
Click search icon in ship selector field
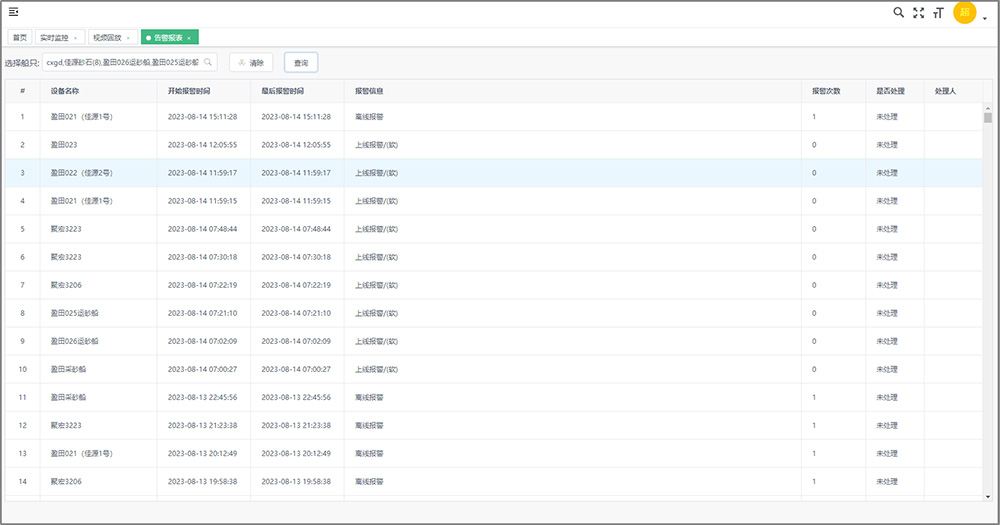(x=208, y=62)
